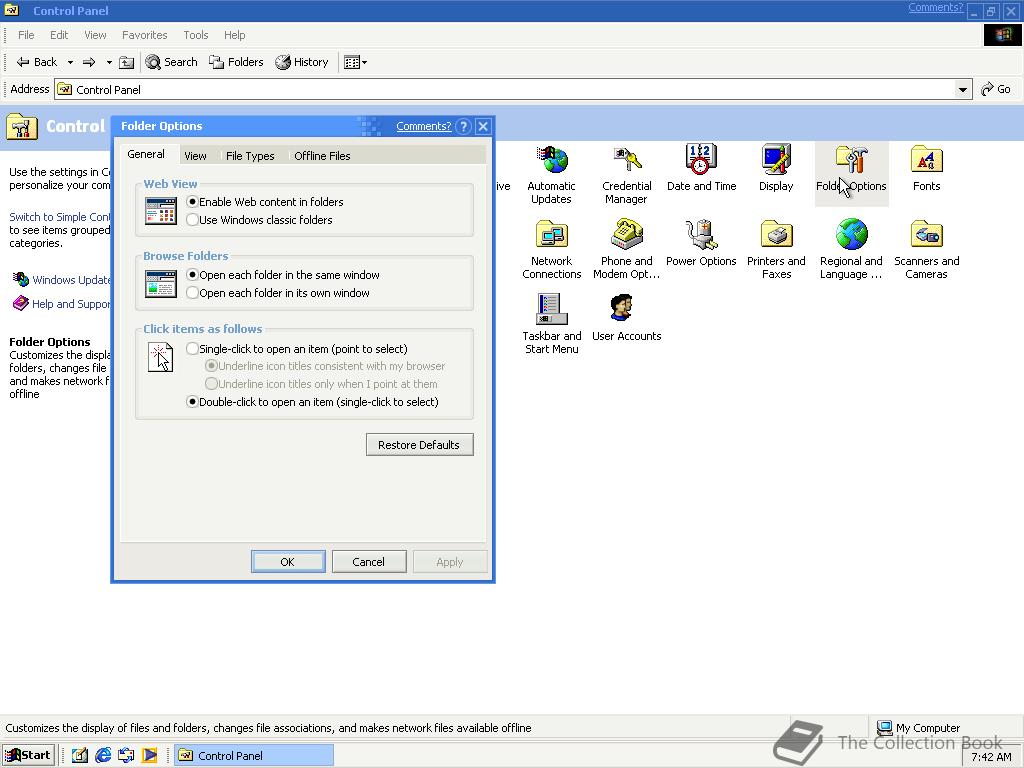Open Regional and Language options icon
Screen dimensions: 1024x768
pyautogui.click(x=851, y=249)
